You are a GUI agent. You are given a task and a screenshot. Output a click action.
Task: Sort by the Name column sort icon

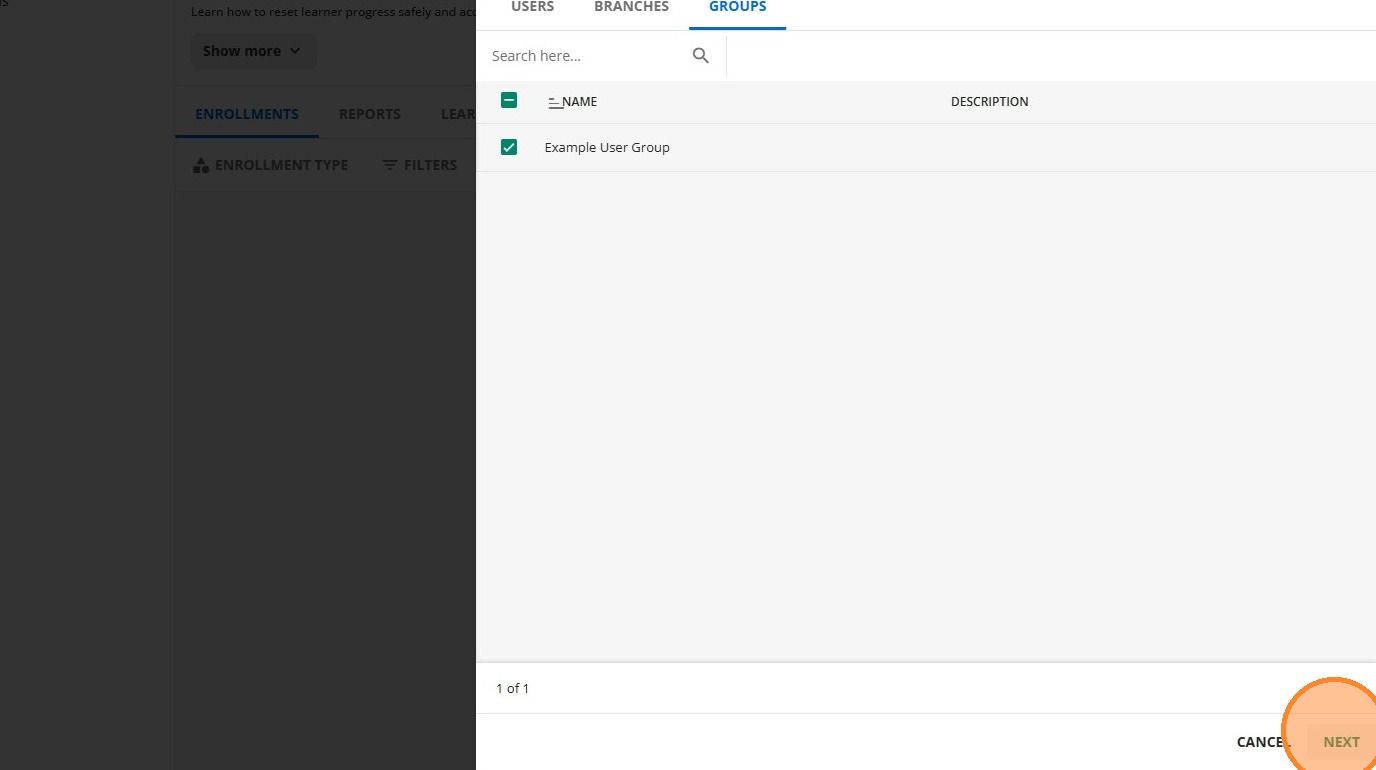[x=555, y=102]
